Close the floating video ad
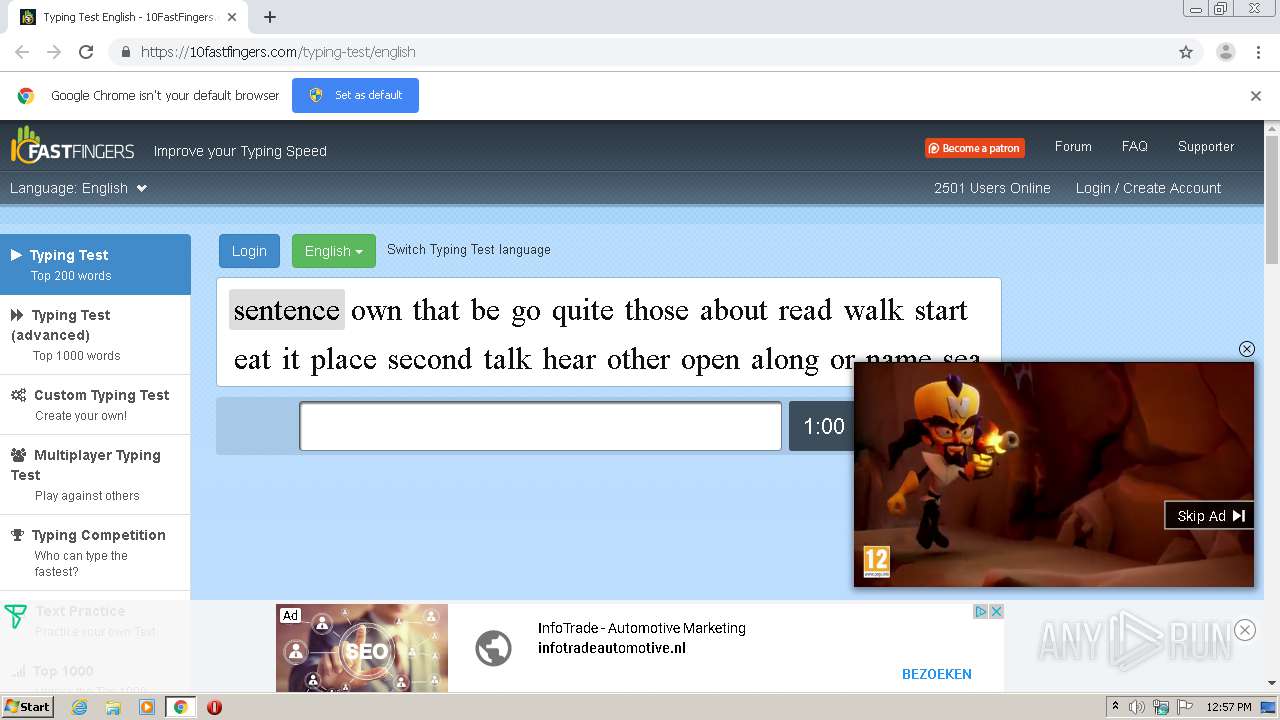 1246,349
